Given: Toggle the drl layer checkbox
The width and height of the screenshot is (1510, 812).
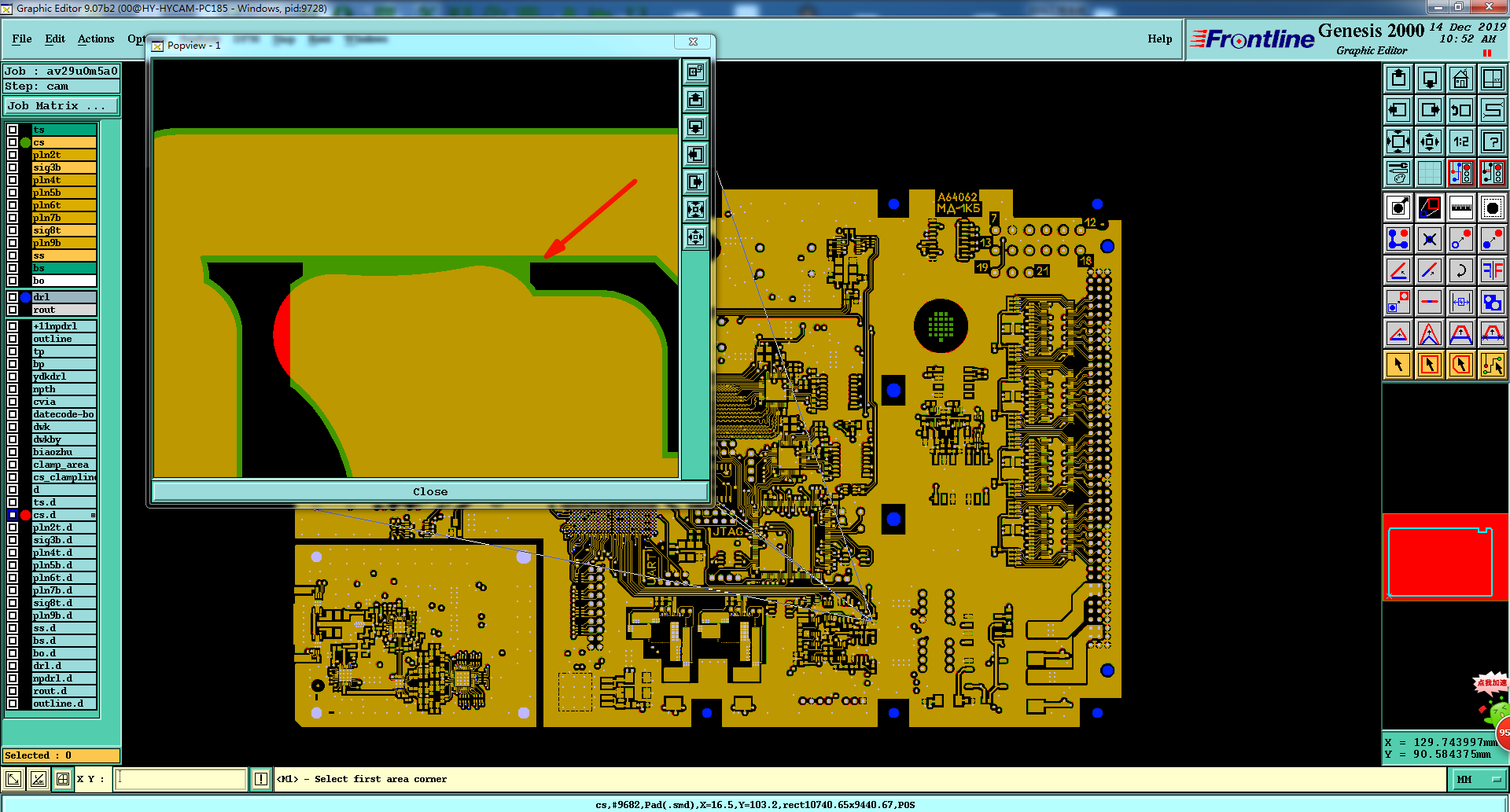Looking at the screenshot, I should click(x=13, y=297).
